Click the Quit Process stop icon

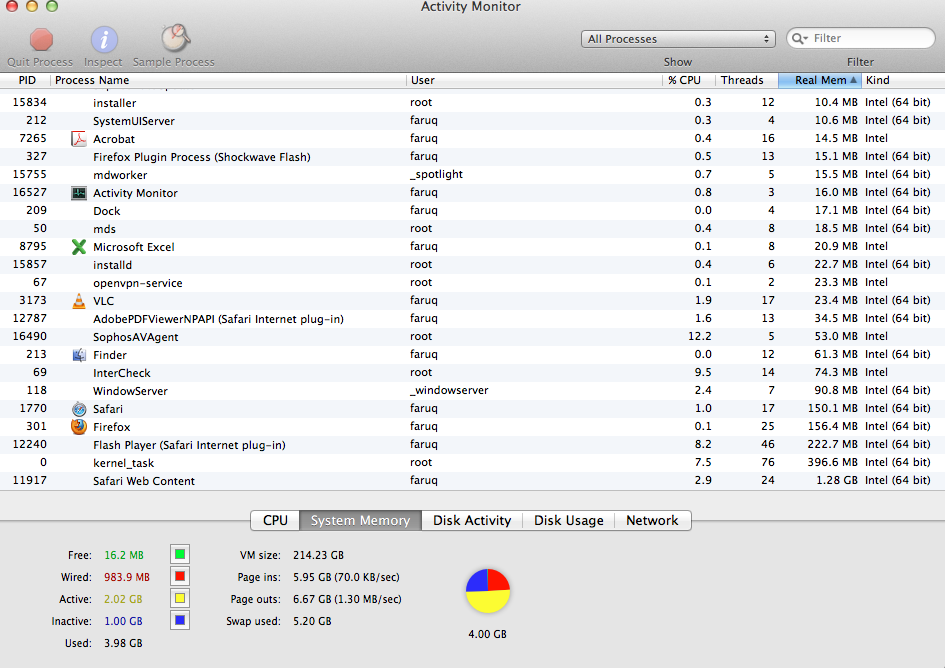coord(41,40)
